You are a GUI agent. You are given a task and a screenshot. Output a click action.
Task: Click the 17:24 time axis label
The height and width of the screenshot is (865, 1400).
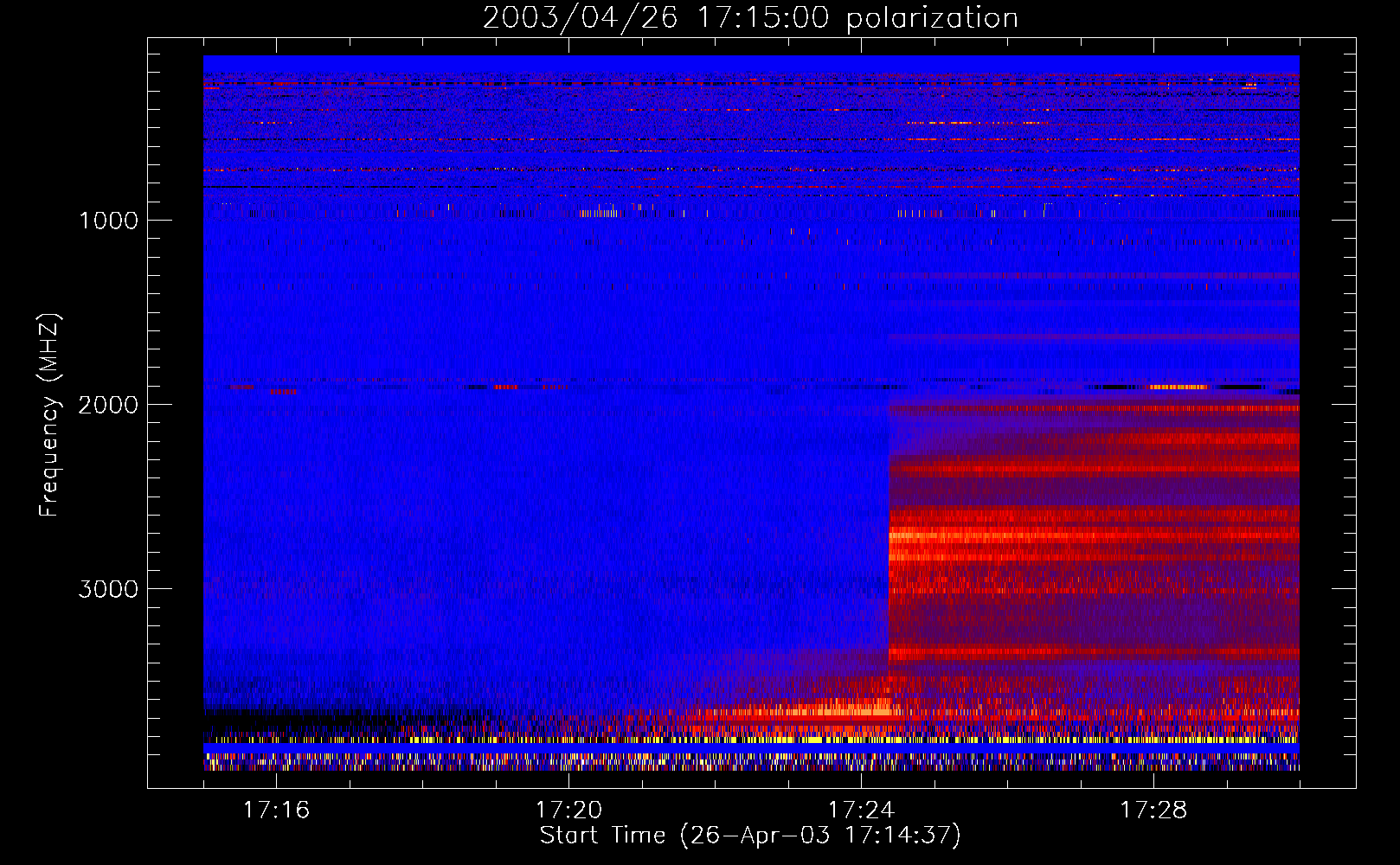(861, 811)
